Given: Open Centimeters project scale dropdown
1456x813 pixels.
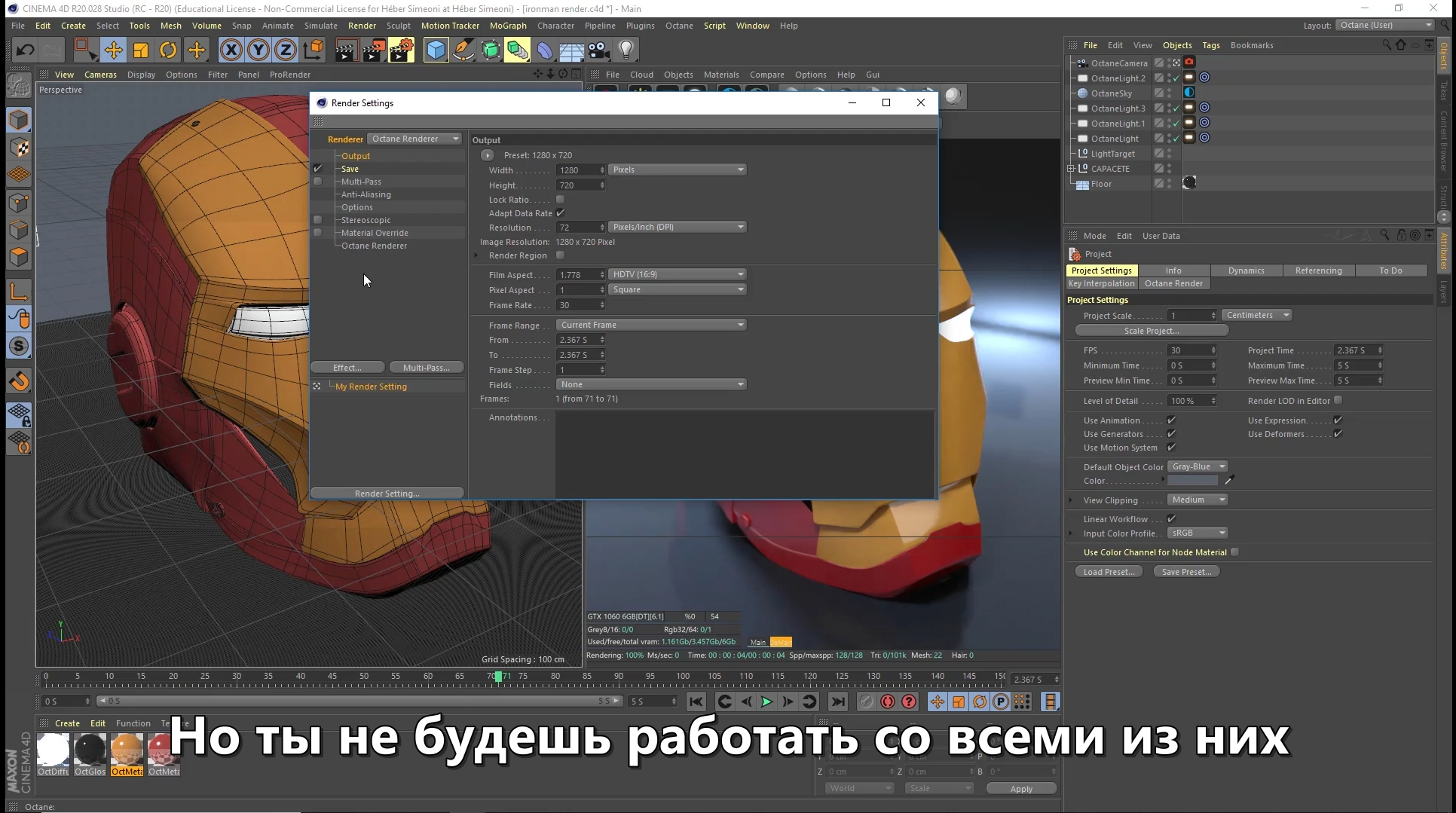Looking at the screenshot, I should coord(1256,315).
